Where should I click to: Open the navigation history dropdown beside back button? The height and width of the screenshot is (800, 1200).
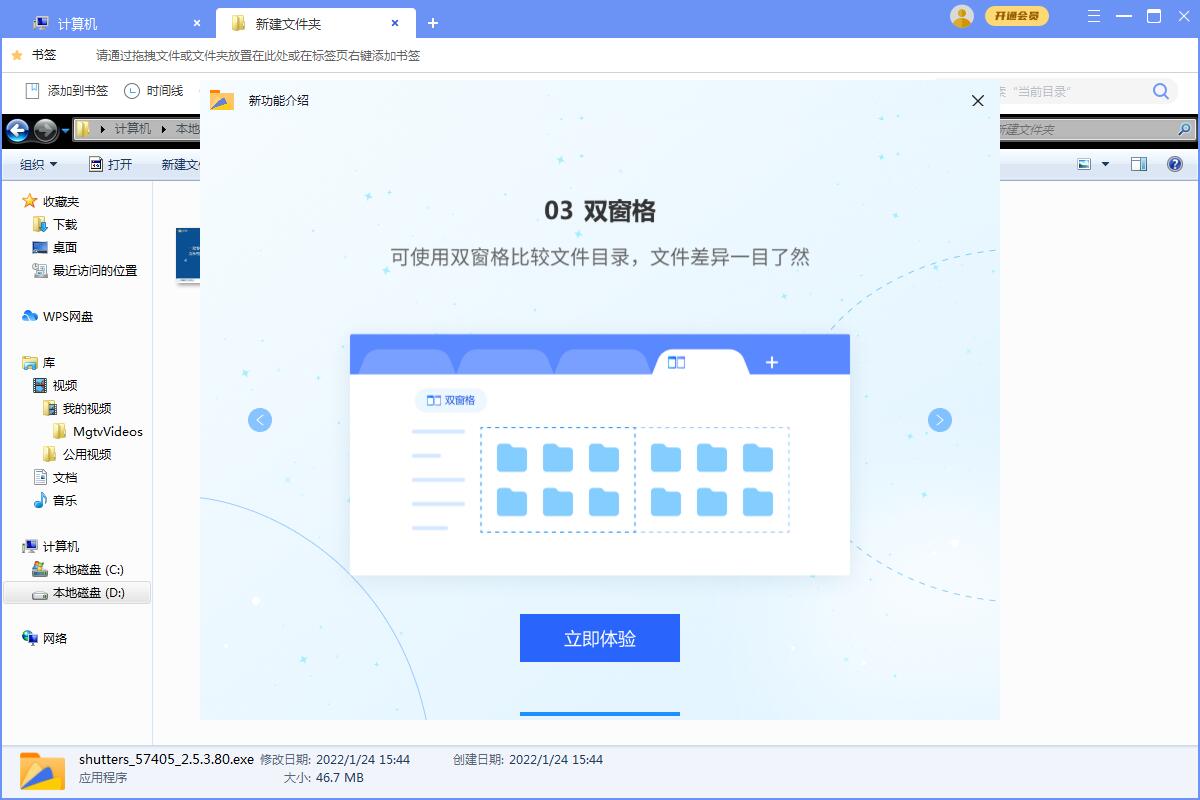pos(66,130)
